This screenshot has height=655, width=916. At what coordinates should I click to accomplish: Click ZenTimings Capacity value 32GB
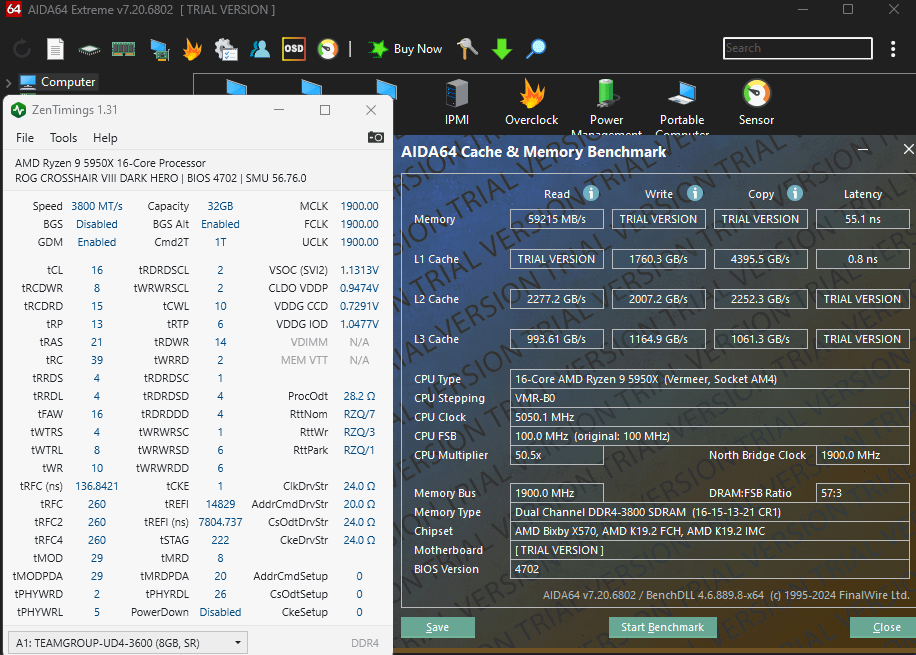pos(220,206)
